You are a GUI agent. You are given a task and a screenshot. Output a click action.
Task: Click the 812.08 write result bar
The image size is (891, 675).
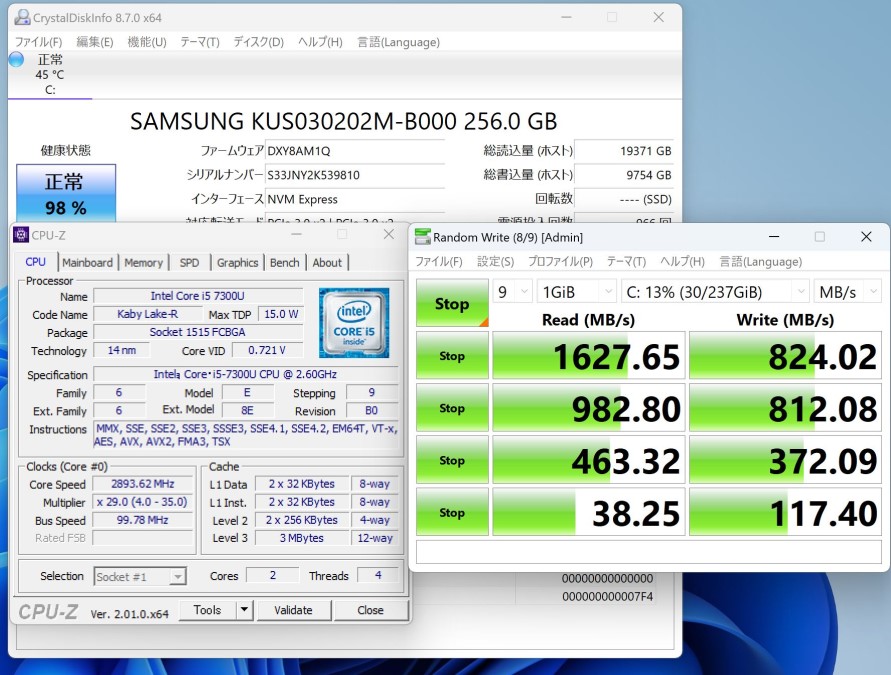785,408
